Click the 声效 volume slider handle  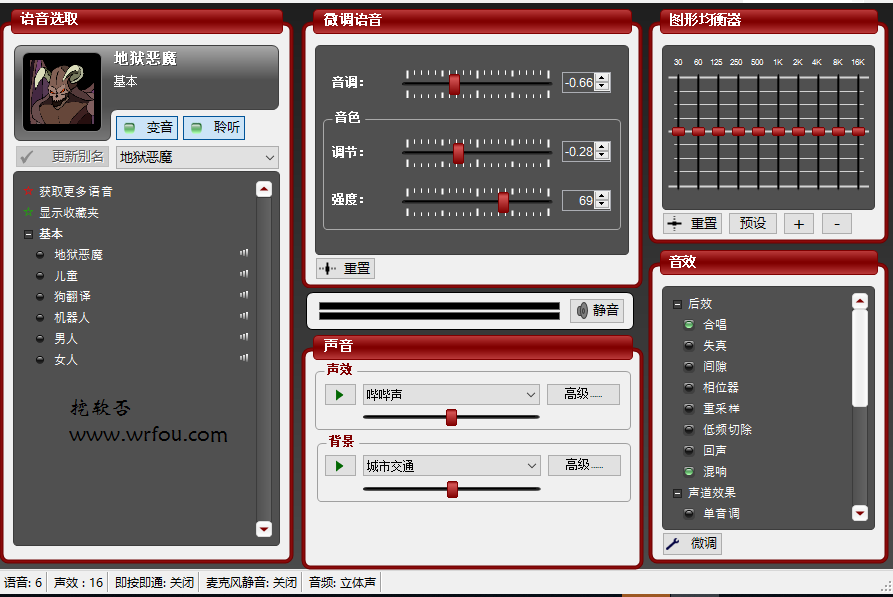451,417
